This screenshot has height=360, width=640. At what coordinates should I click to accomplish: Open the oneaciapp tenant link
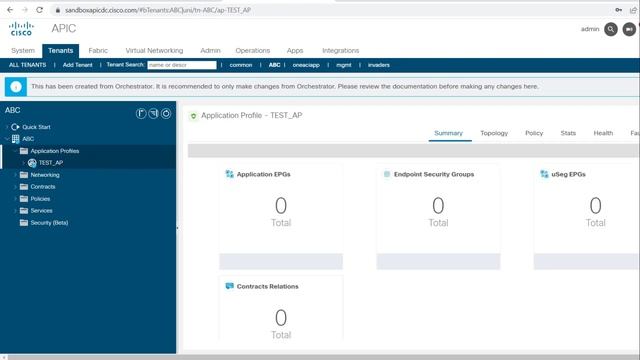tap(306, 65)
